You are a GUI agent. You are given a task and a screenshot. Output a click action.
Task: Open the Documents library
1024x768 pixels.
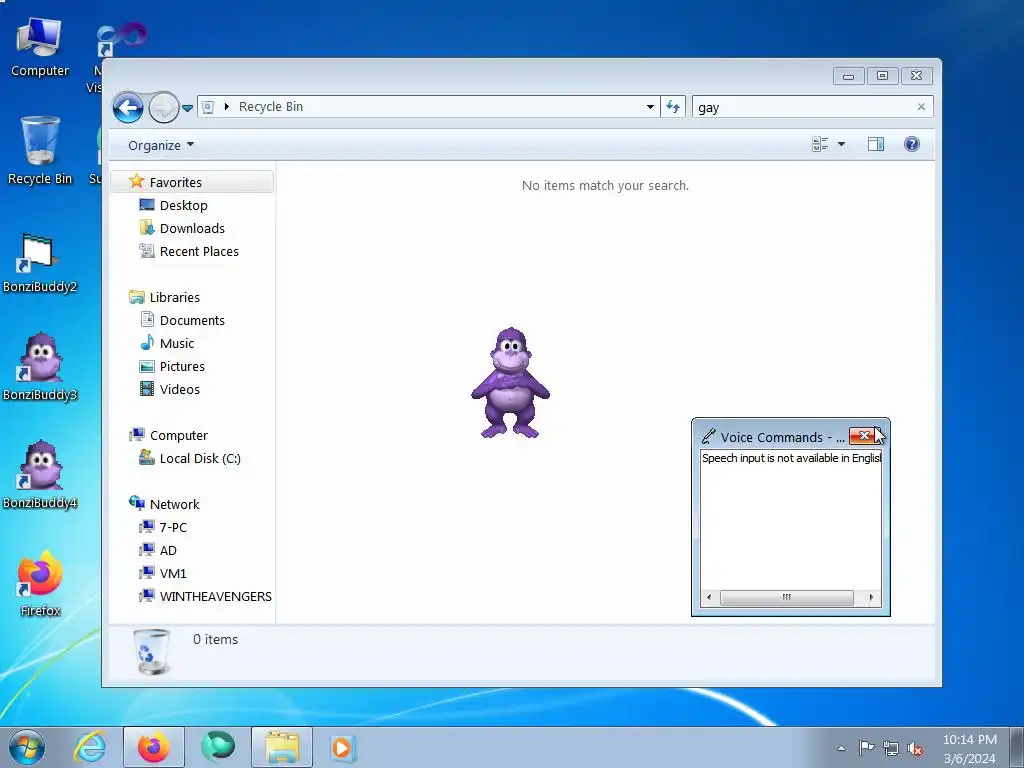[x=192, y=320]
